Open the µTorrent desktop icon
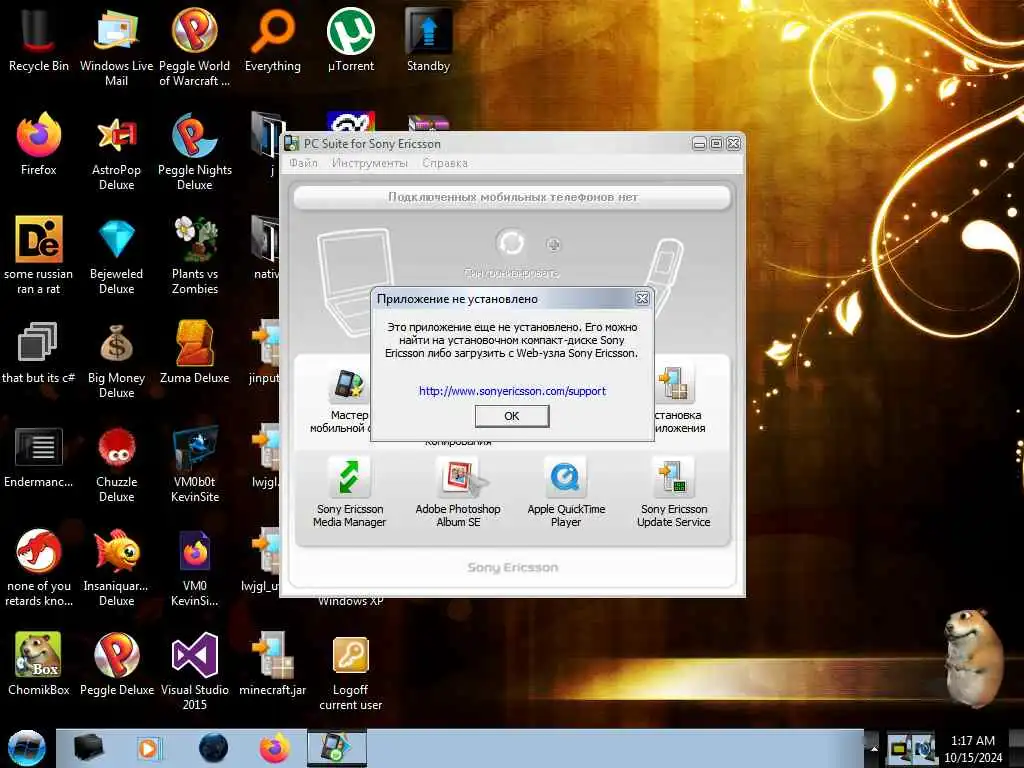Viewport: 1024px width, 768px height. (x=351, y=31)
